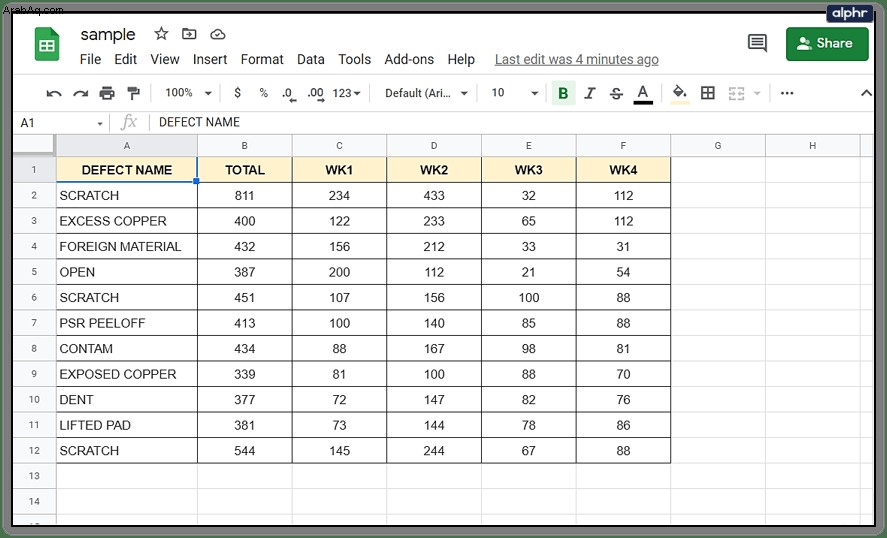Increase decimal places
Image resolution: width=887 pixels, height=538 pixels.
click(316, 94)
